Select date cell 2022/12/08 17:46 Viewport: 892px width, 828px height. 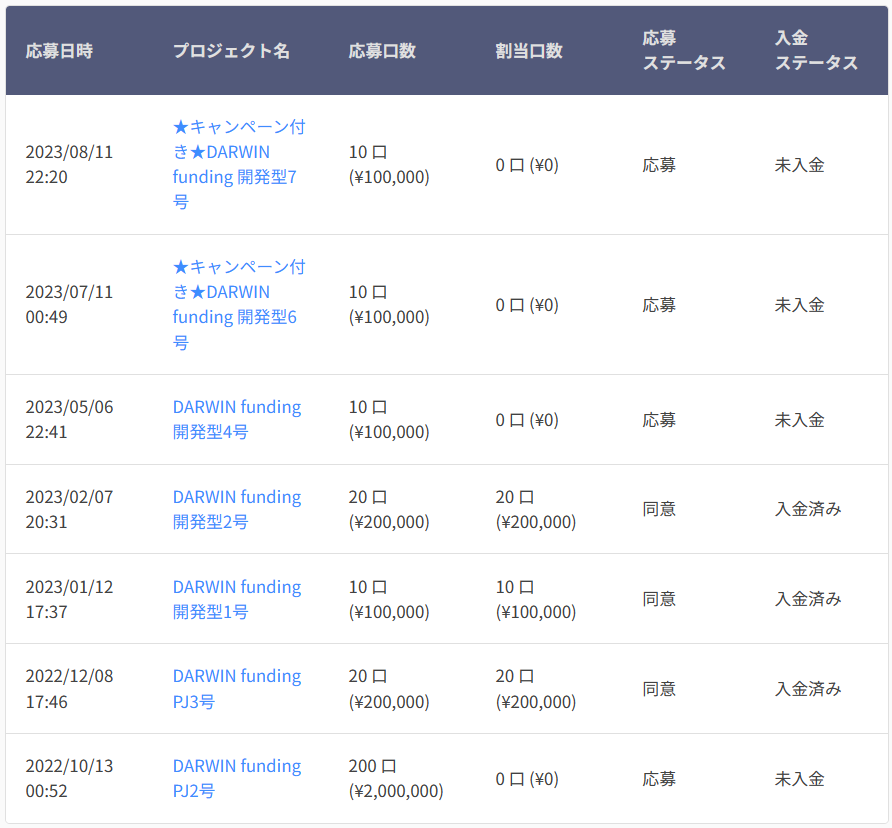coord(69,689)
